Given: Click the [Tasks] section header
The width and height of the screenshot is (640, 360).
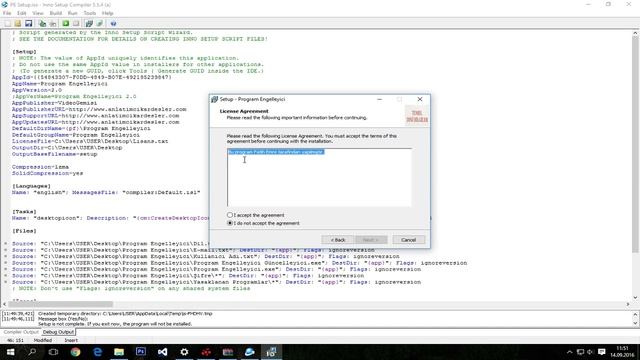Looking at the screenshot, I should pyautogui.click(x=24, y=212).
